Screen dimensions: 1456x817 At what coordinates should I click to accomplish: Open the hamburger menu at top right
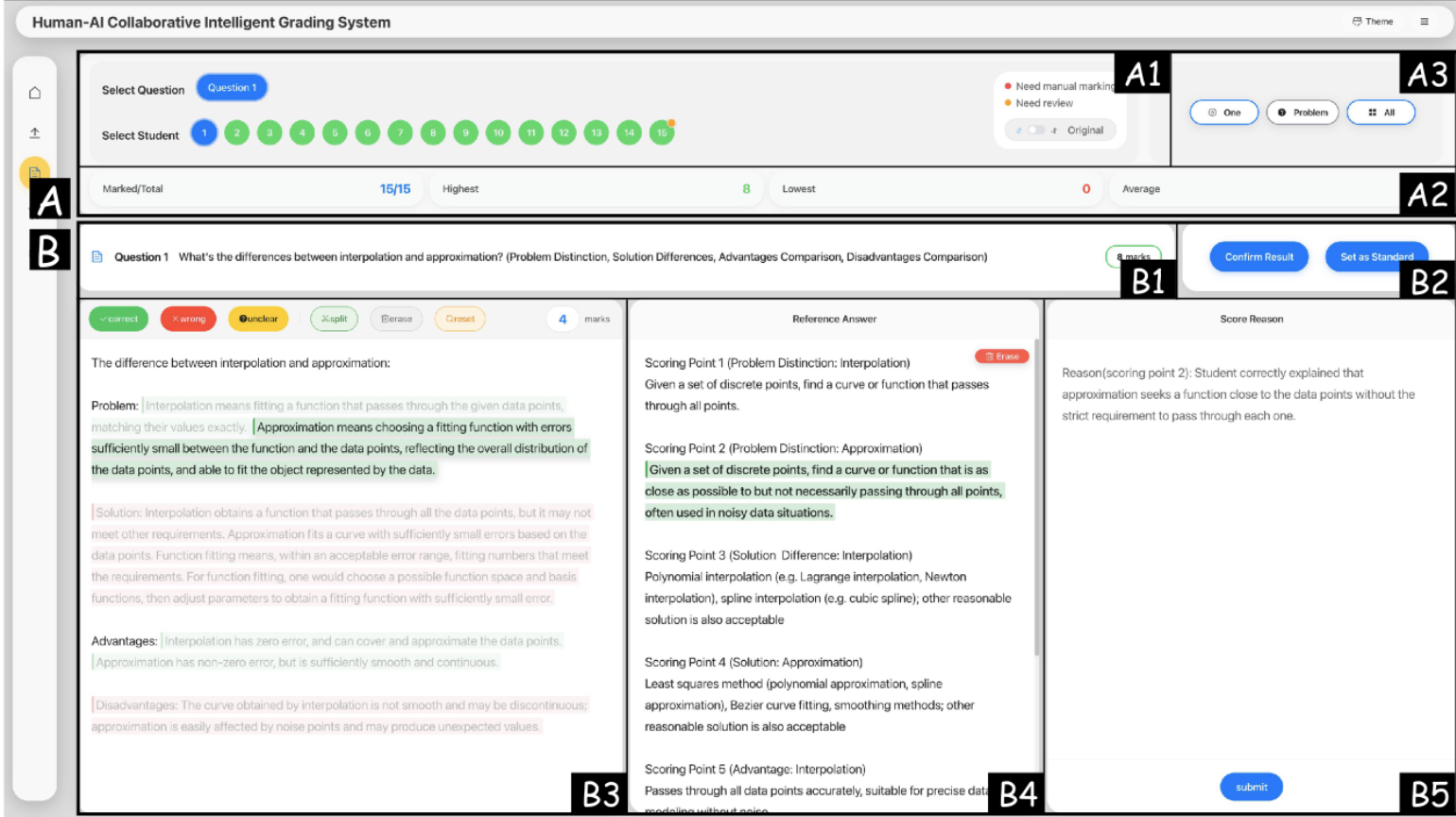pyautogui.click(x=1424, y=22)
